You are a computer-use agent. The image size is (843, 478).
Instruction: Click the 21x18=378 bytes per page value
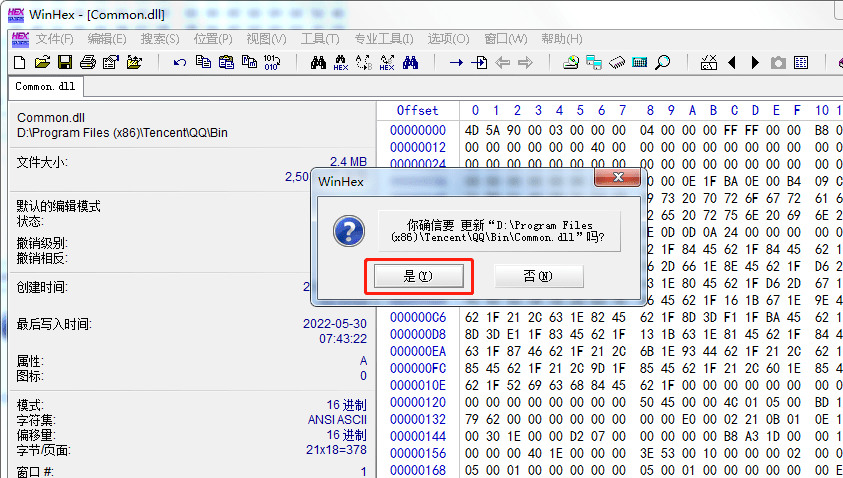coord(336,450)
